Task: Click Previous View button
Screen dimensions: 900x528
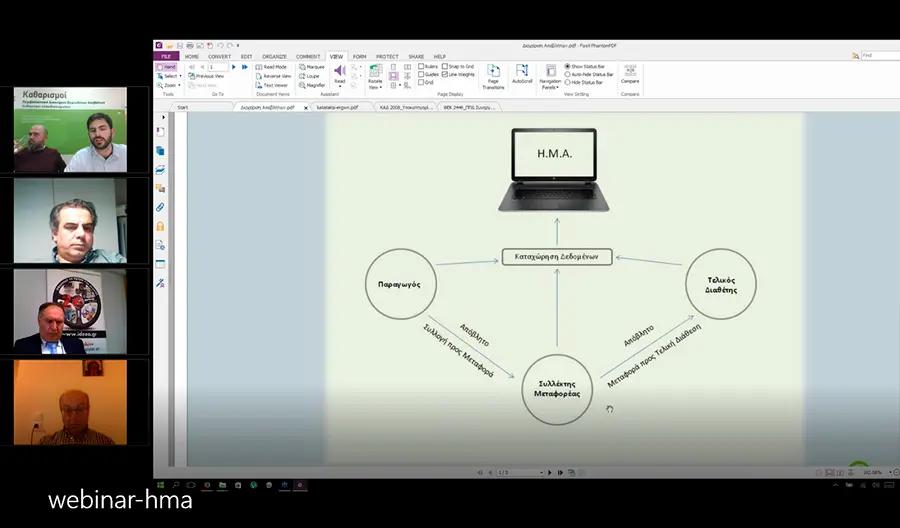Action: 206,76
